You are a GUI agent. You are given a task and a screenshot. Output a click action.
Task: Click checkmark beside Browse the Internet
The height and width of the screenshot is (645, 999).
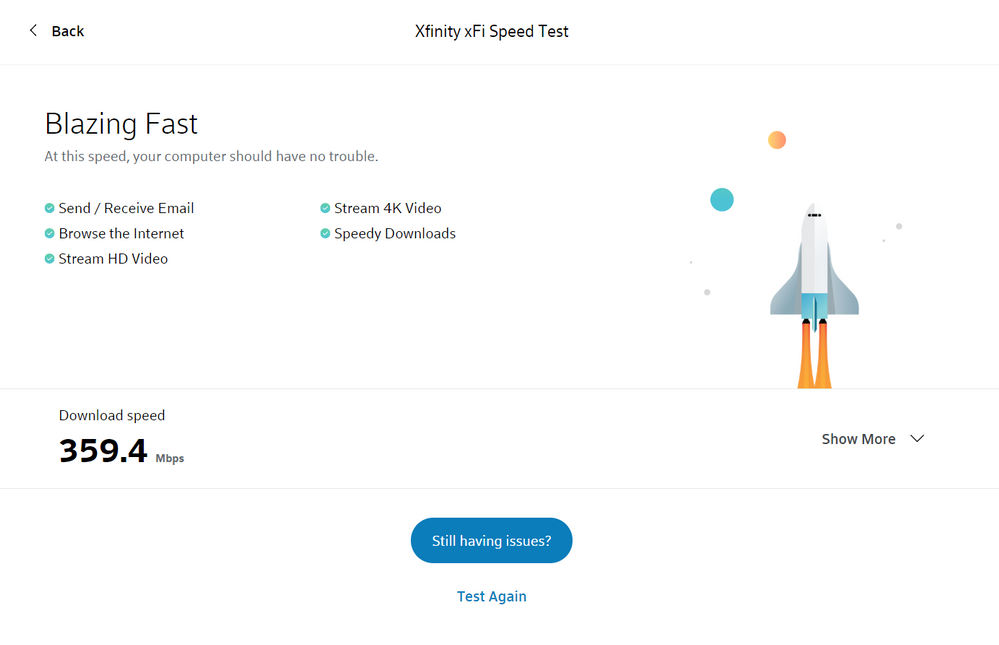pyautogui.click(x=50, y=233)
